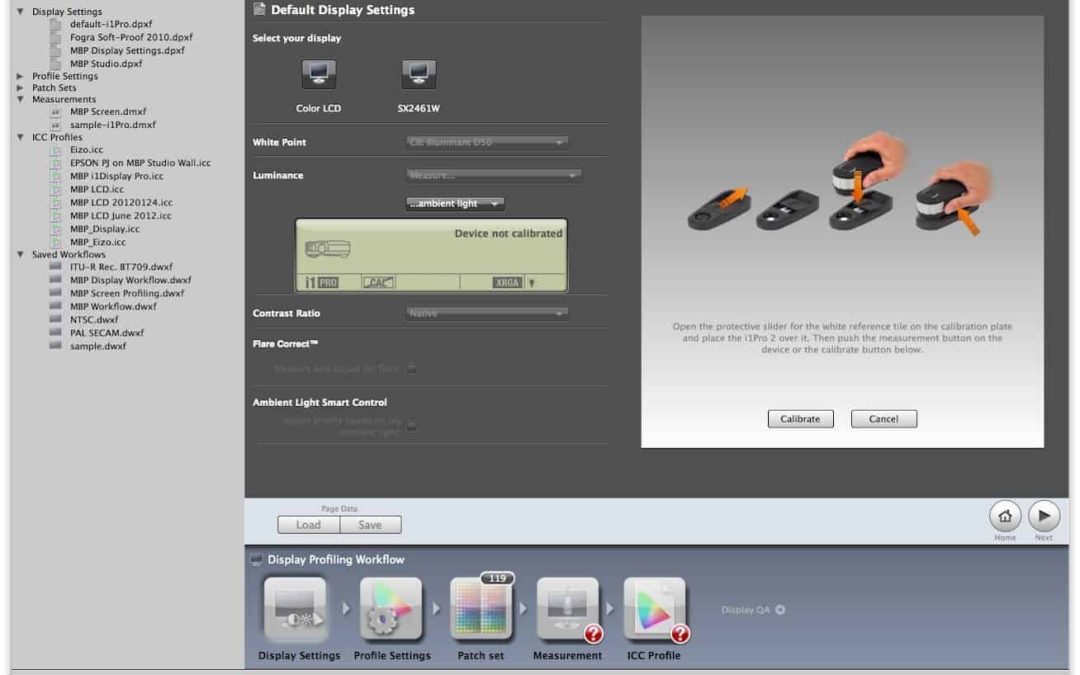Viewport: 1080px width, 675px height.
Task: Open the Patch set workflow step
Action: click(481, 610)
